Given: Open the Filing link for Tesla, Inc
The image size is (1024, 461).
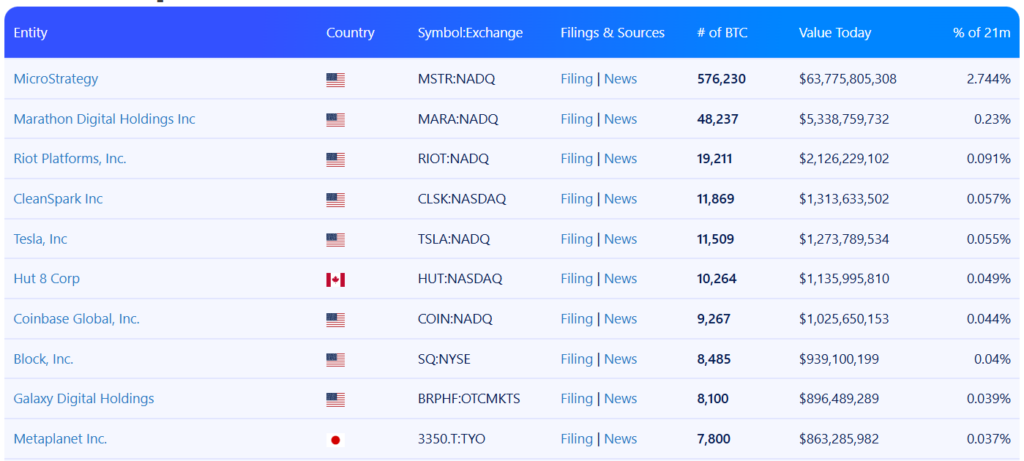Looking at the screenshot, I should [576, 239].
